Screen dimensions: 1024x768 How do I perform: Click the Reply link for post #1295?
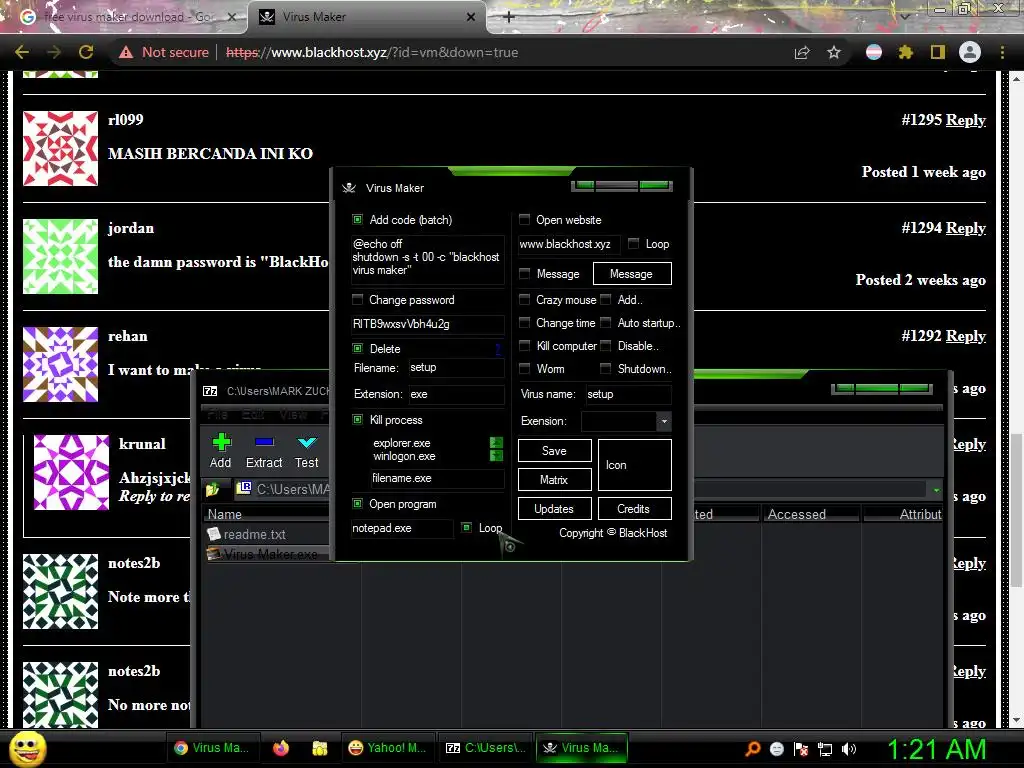coord(965,120)
